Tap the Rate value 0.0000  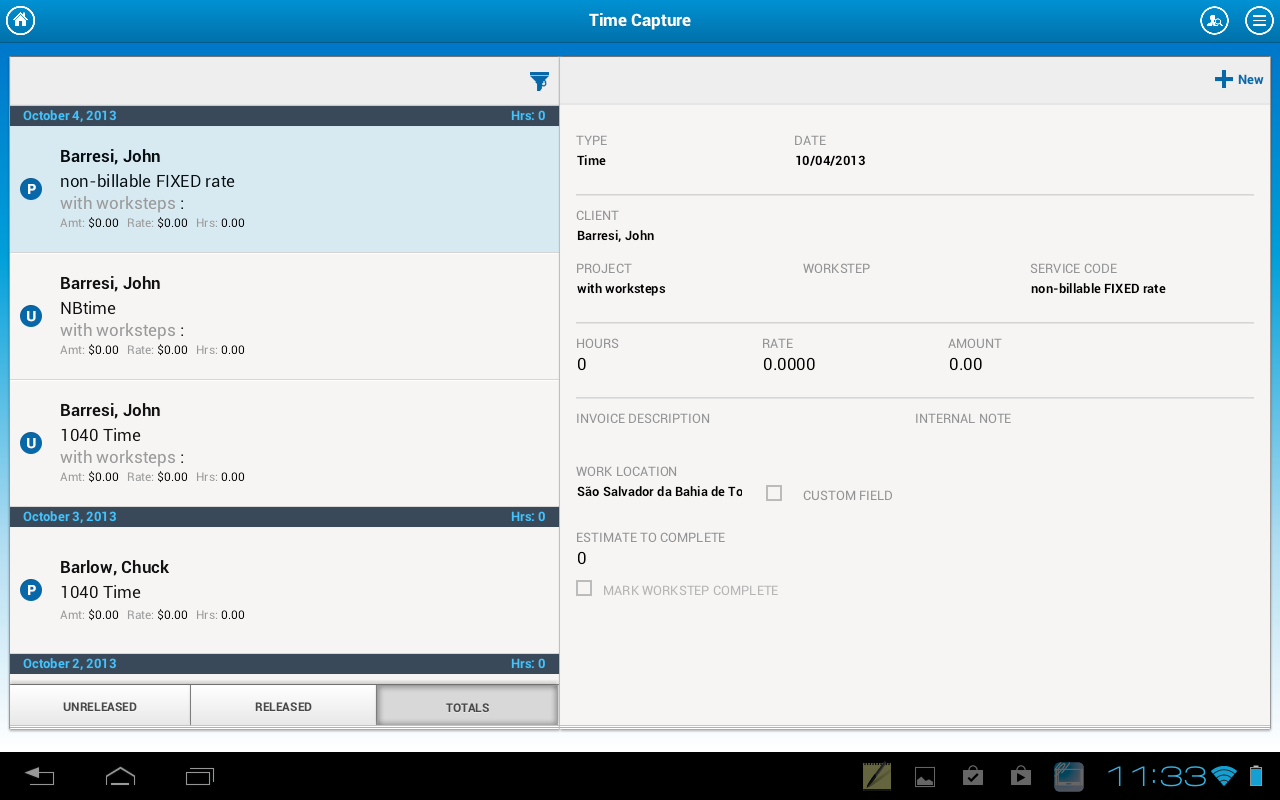(789, 364)
